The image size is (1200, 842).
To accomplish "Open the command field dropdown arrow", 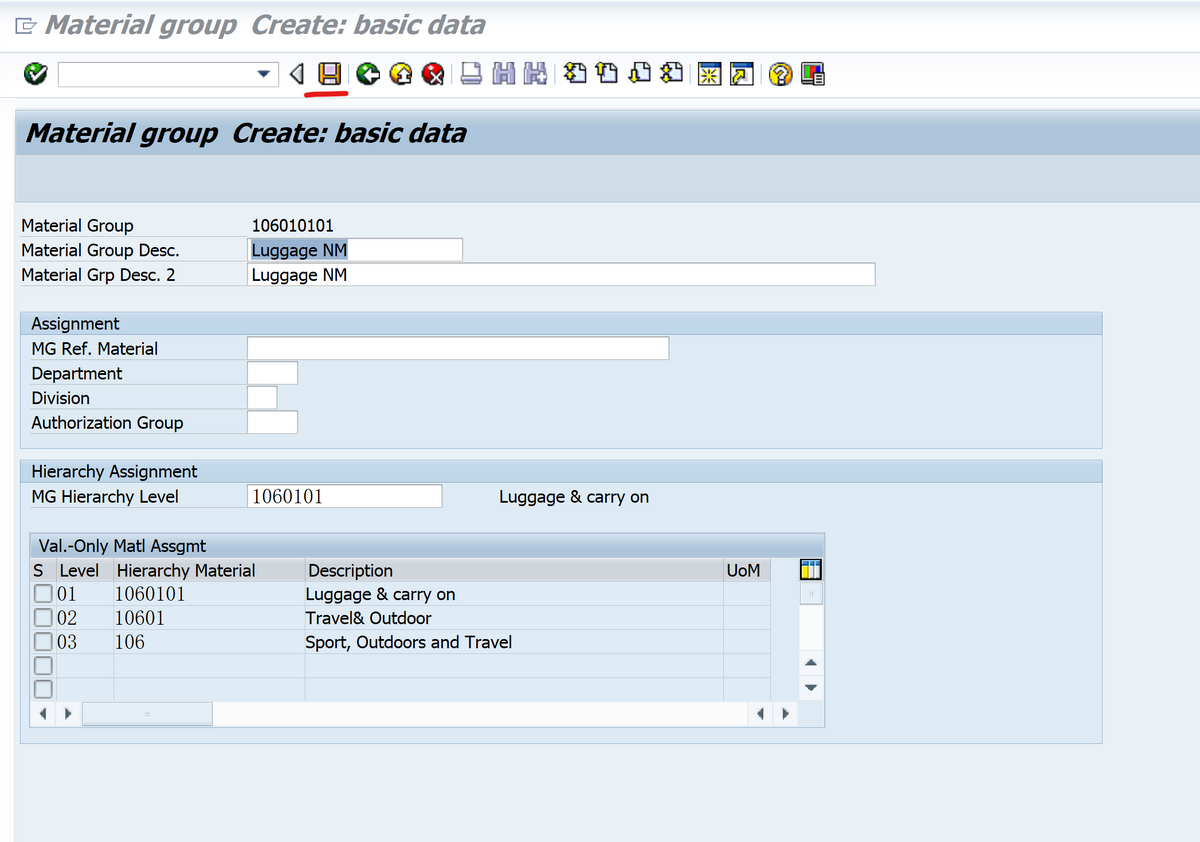I will click(264, 74).
